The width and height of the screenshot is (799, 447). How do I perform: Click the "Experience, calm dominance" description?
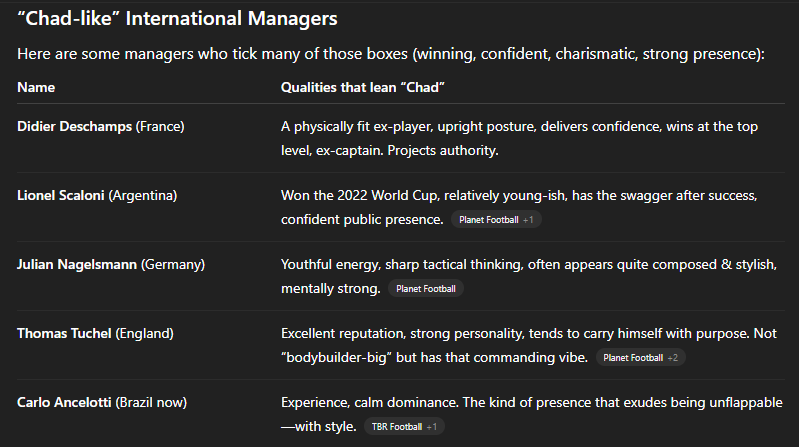click(x=530, y=402)
